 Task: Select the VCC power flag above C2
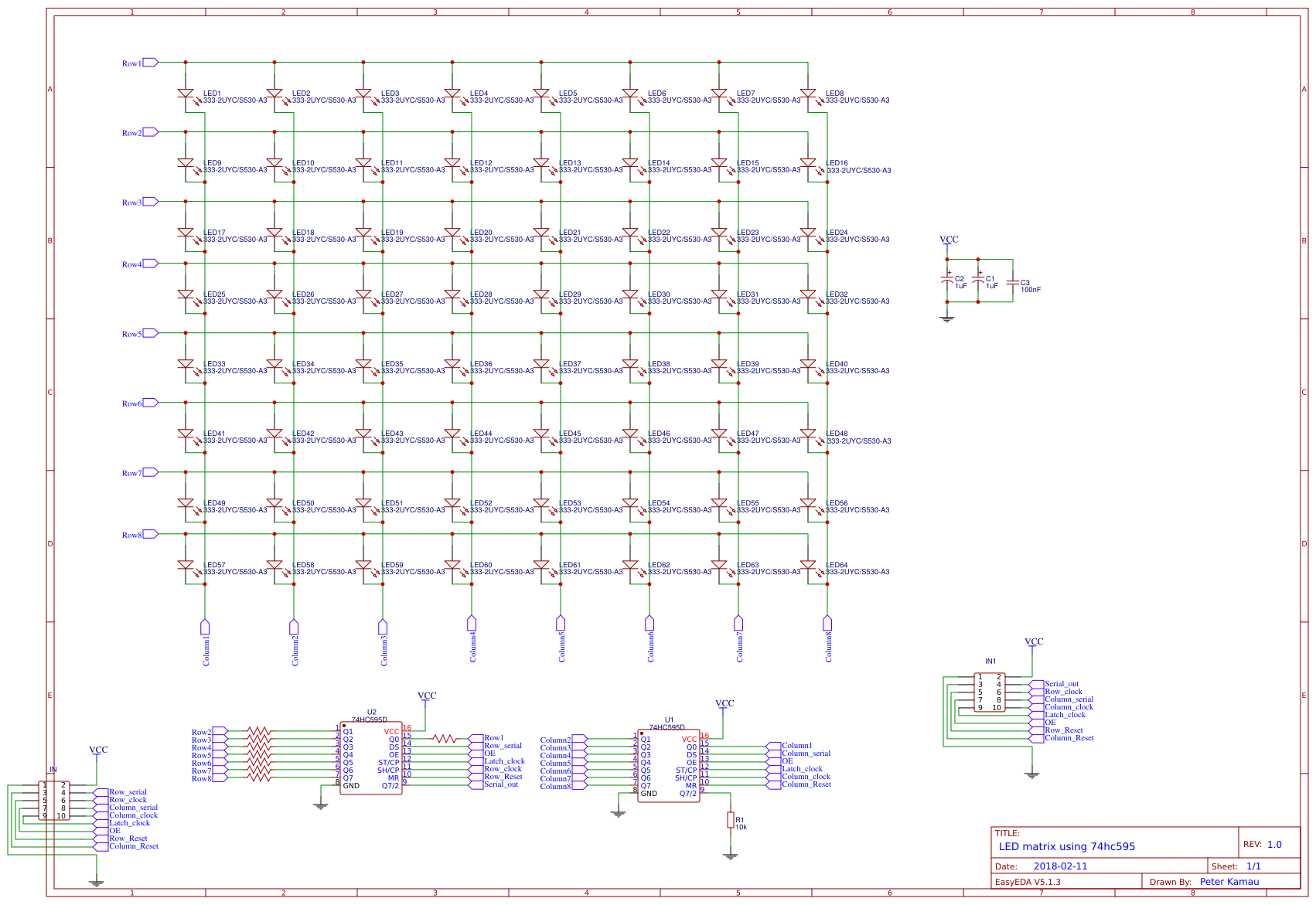(948, 240)
